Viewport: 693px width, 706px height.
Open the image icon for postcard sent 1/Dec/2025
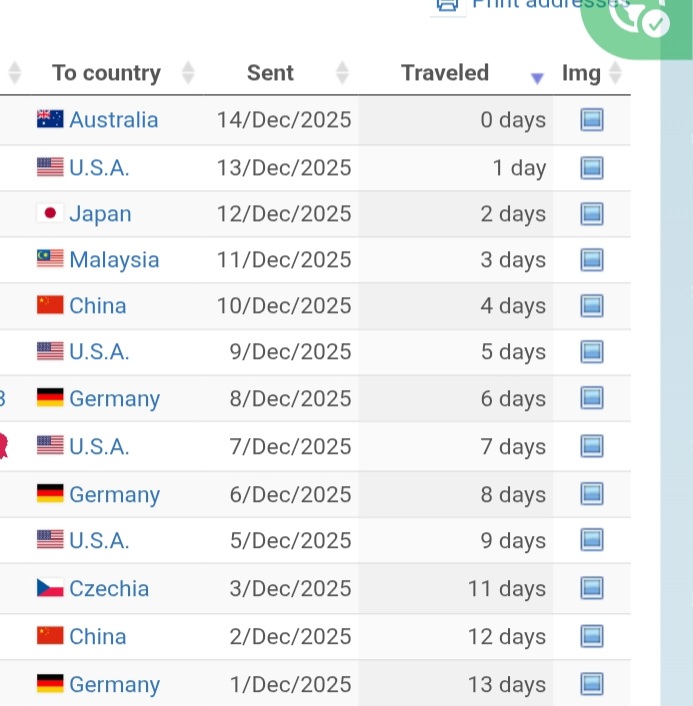click(592, 685)
